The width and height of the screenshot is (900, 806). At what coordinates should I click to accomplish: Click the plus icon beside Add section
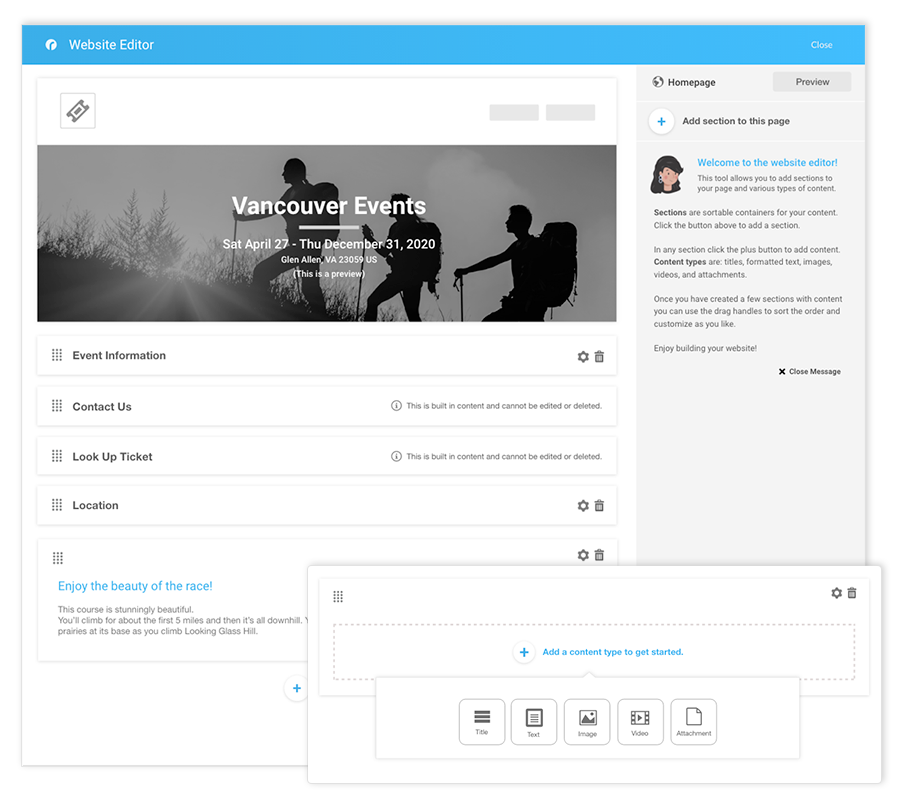[661, 121]
